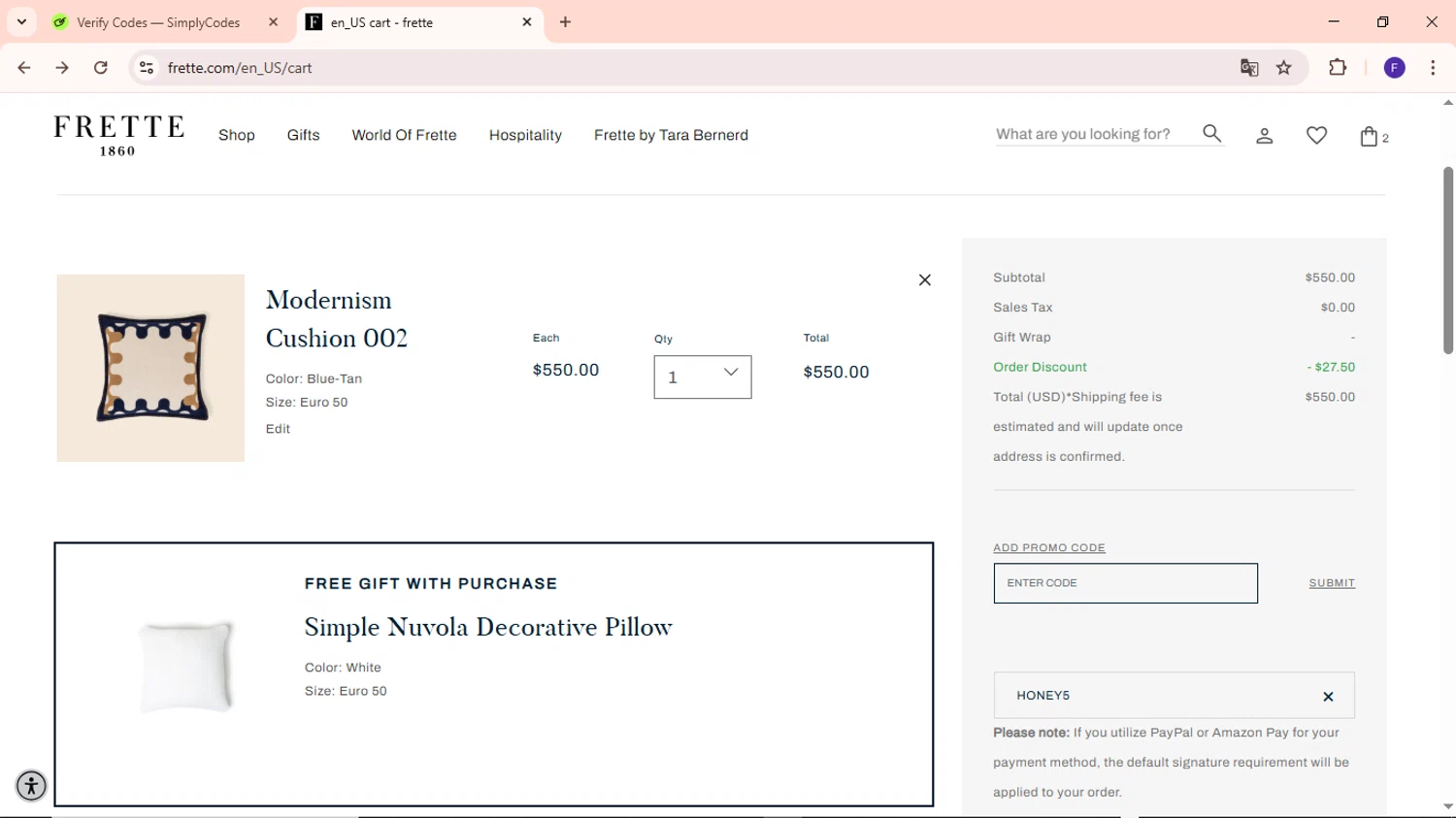Click the address bar URL
The width and height of the screenshot is (1456, 818).
click(240, 68)
